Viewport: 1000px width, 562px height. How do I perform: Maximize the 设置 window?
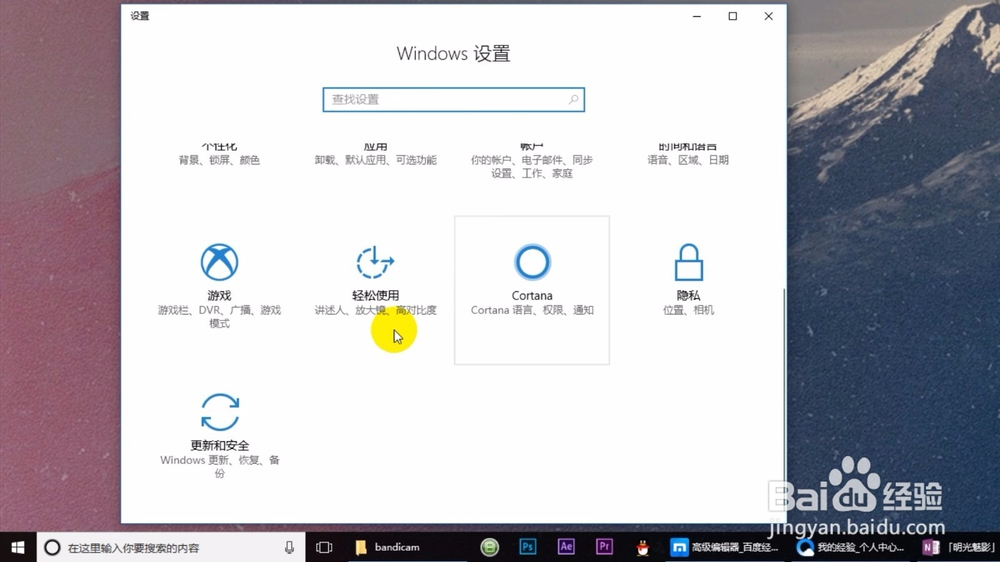click(x=733, y=16)
